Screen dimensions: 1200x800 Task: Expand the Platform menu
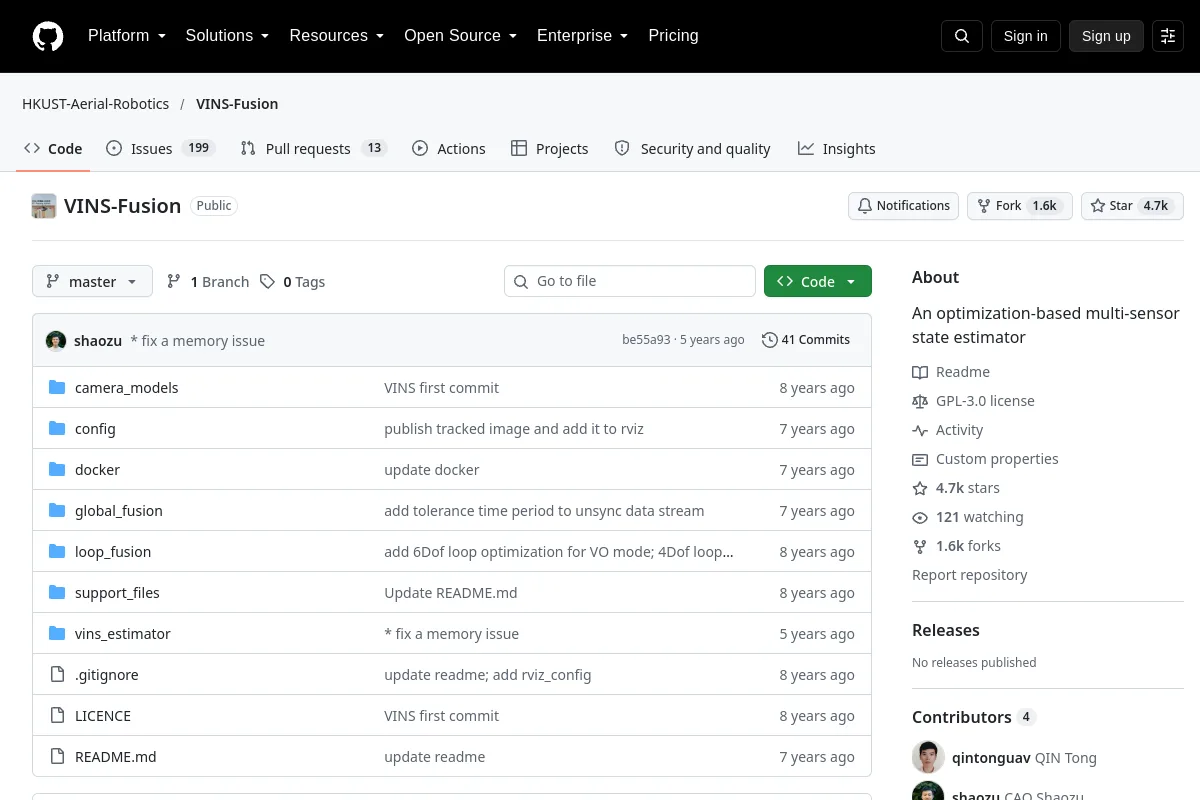pyautogui.click(x=127, y=36)
